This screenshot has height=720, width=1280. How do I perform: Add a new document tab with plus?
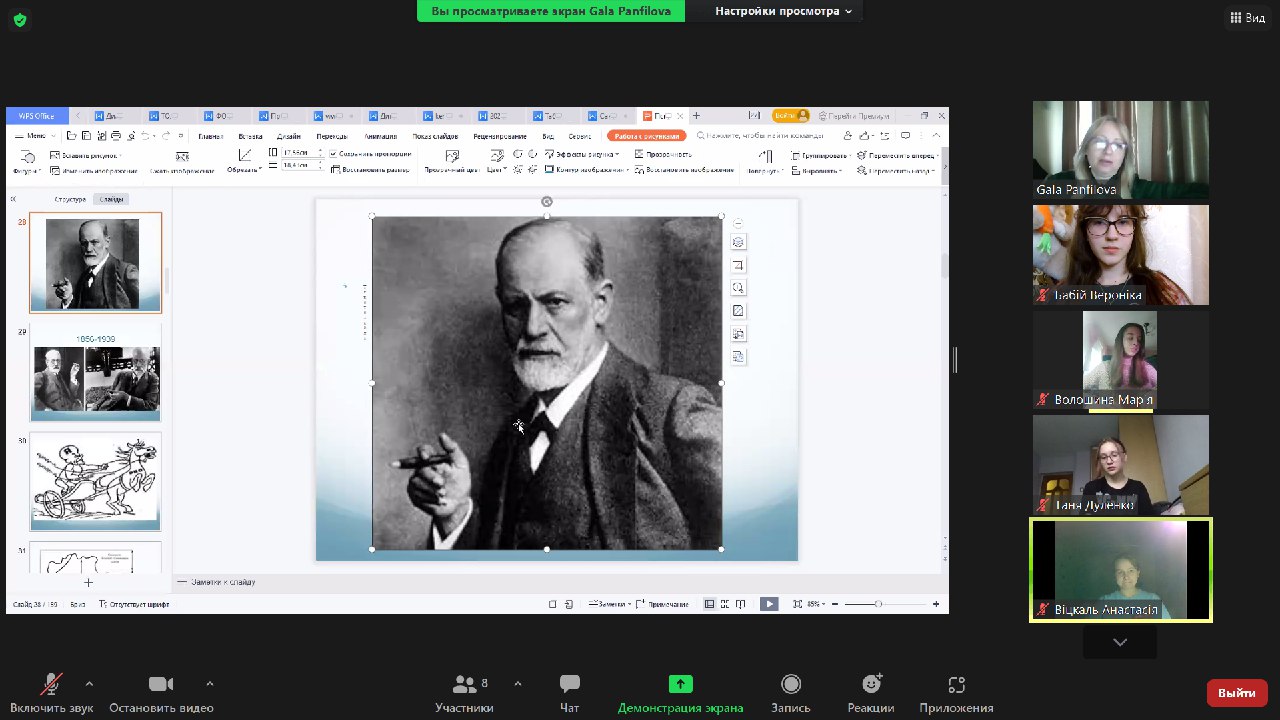[697, 116]
